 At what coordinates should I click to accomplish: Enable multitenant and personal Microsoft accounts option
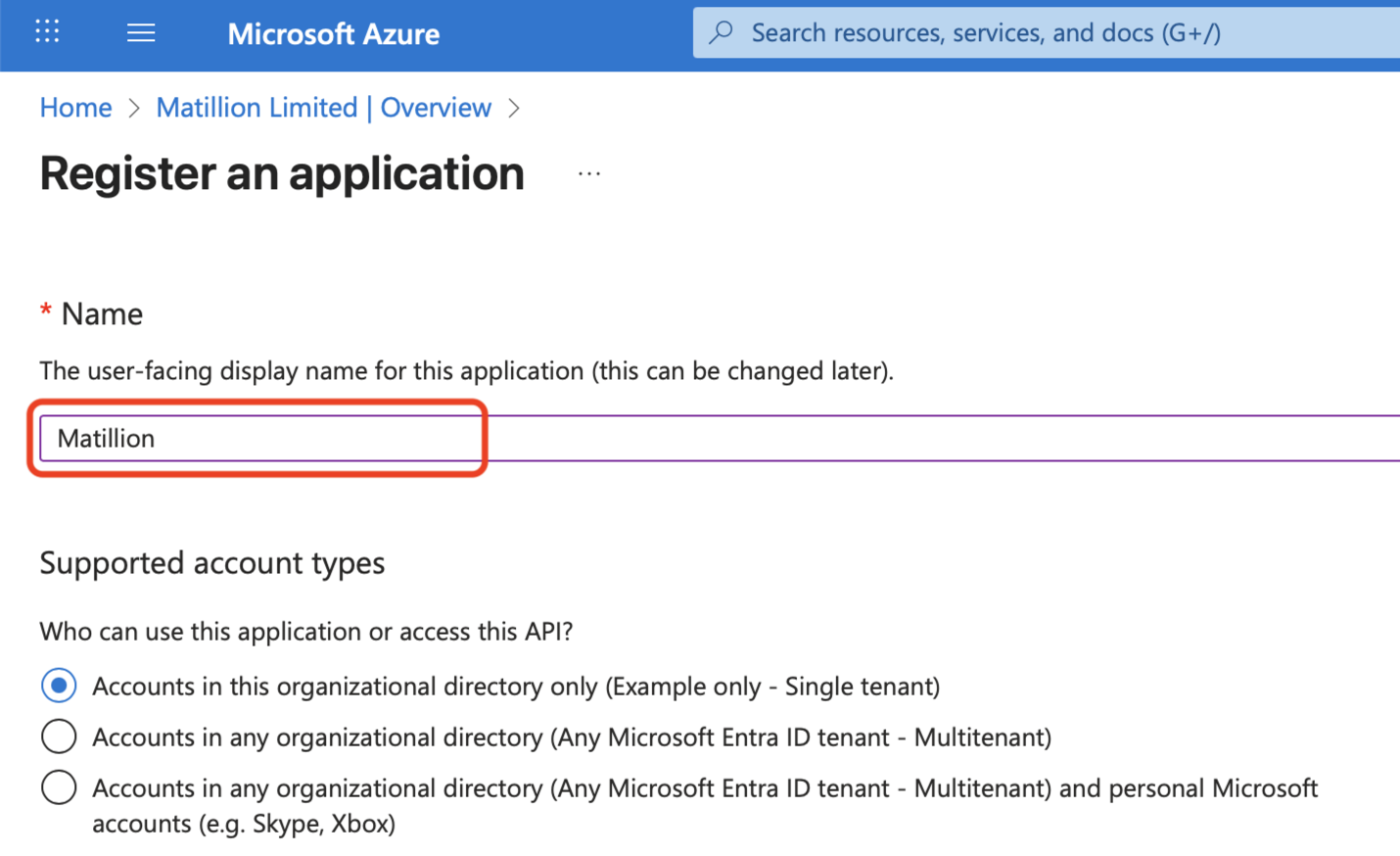tap(59, 787)
